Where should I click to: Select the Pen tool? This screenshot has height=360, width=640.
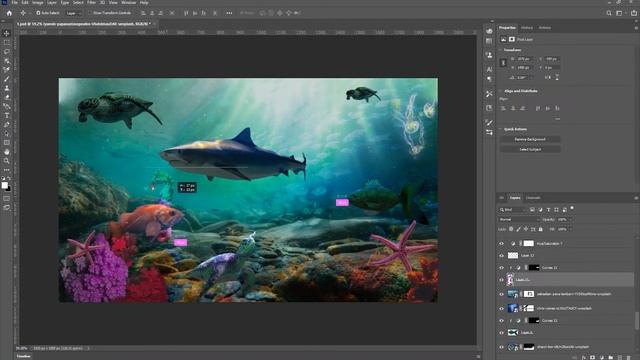(7, 124)
